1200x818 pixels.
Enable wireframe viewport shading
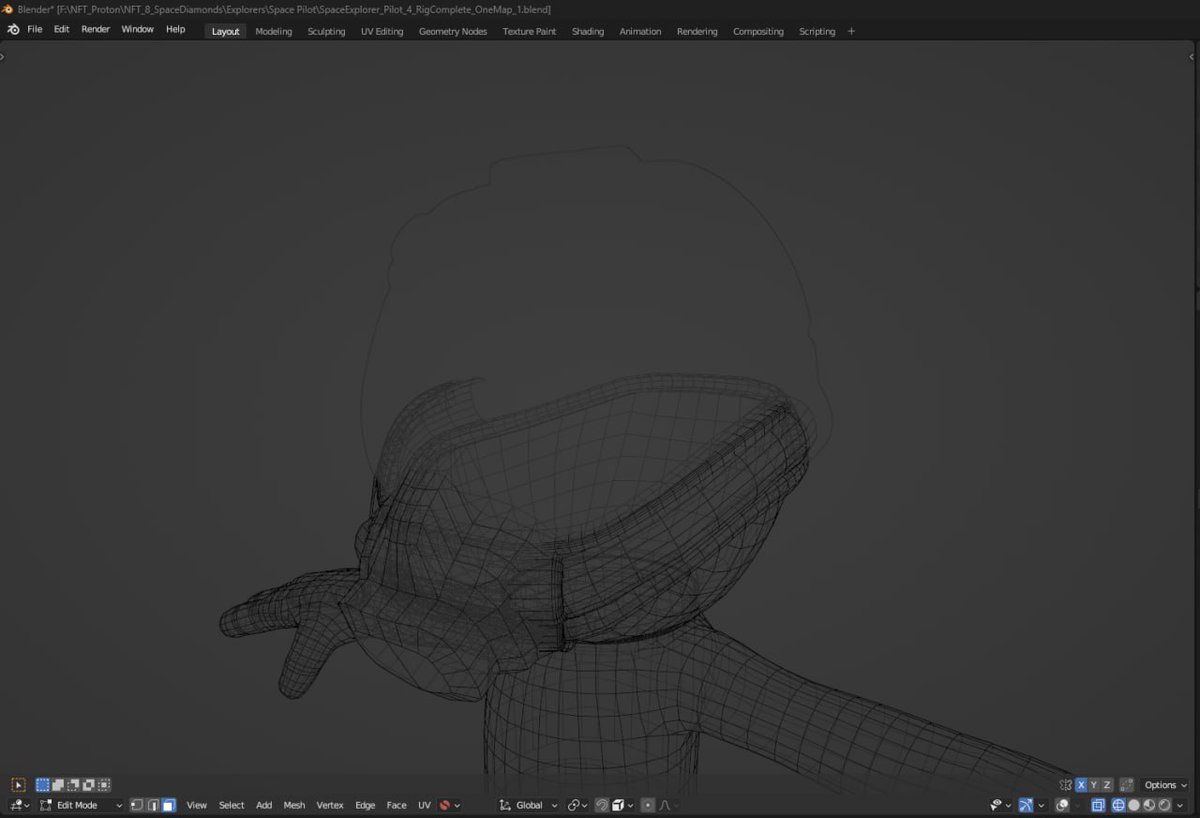pos(1119,805)
